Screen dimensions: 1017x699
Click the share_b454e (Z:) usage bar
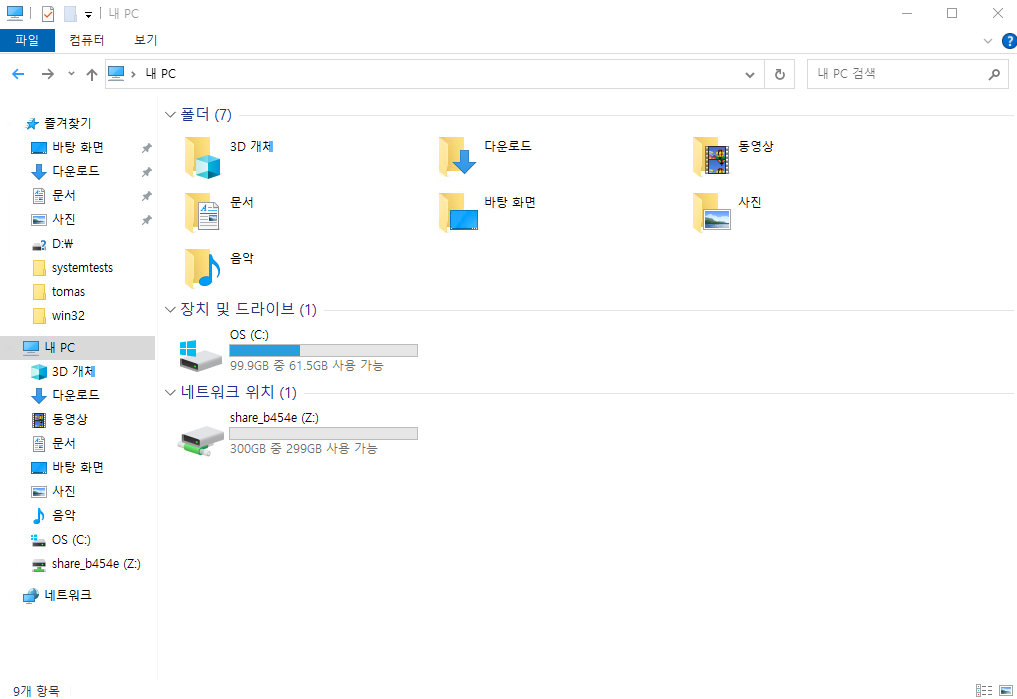coord(324,434)
